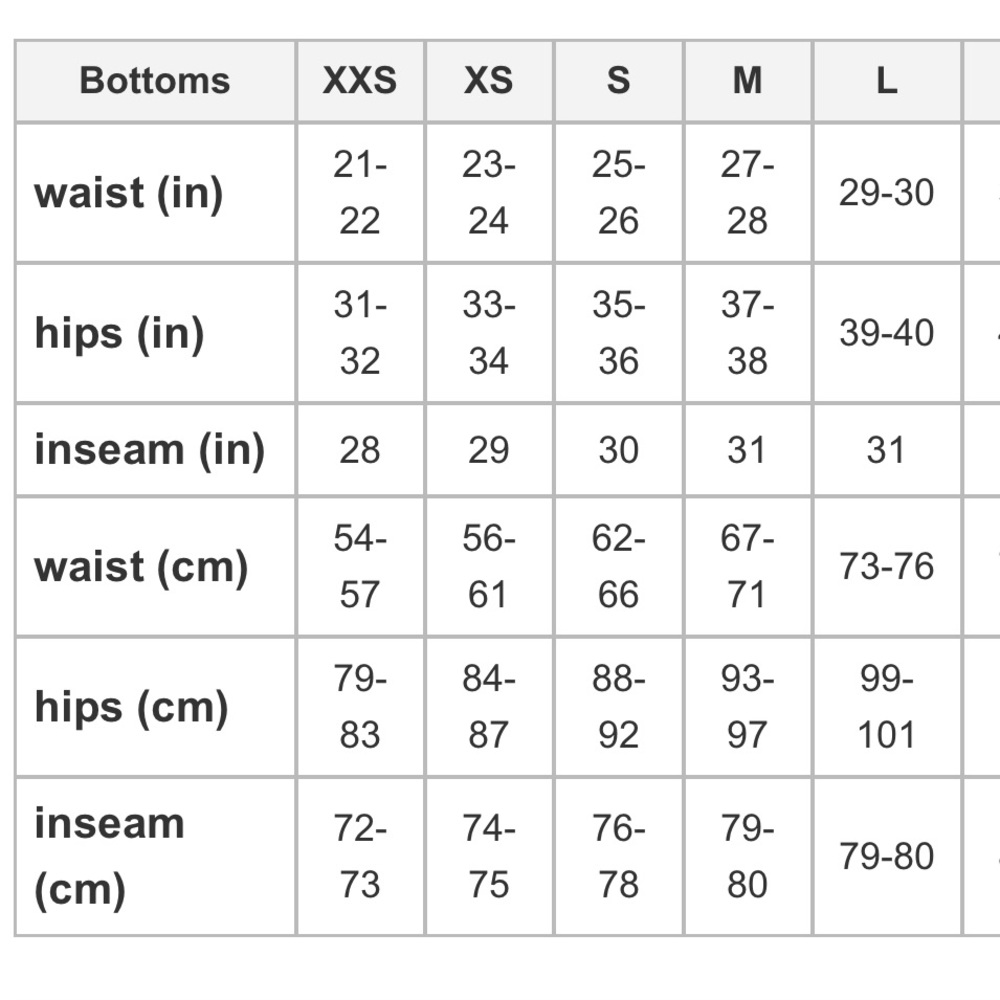Click the XXS size column header
The height and width of the screenshot is (1000, 1000).
360,81
